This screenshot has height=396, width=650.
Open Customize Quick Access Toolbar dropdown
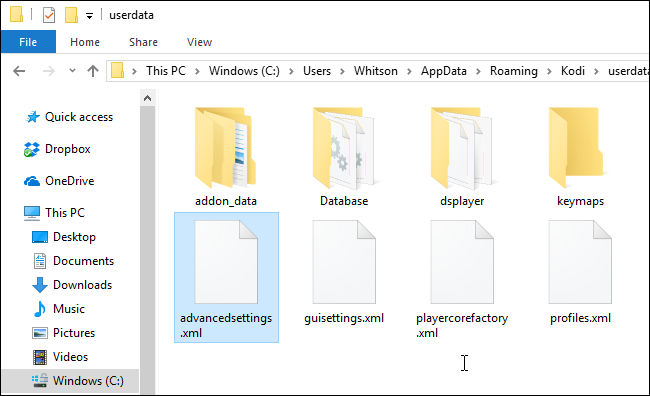tap(89, 16)
